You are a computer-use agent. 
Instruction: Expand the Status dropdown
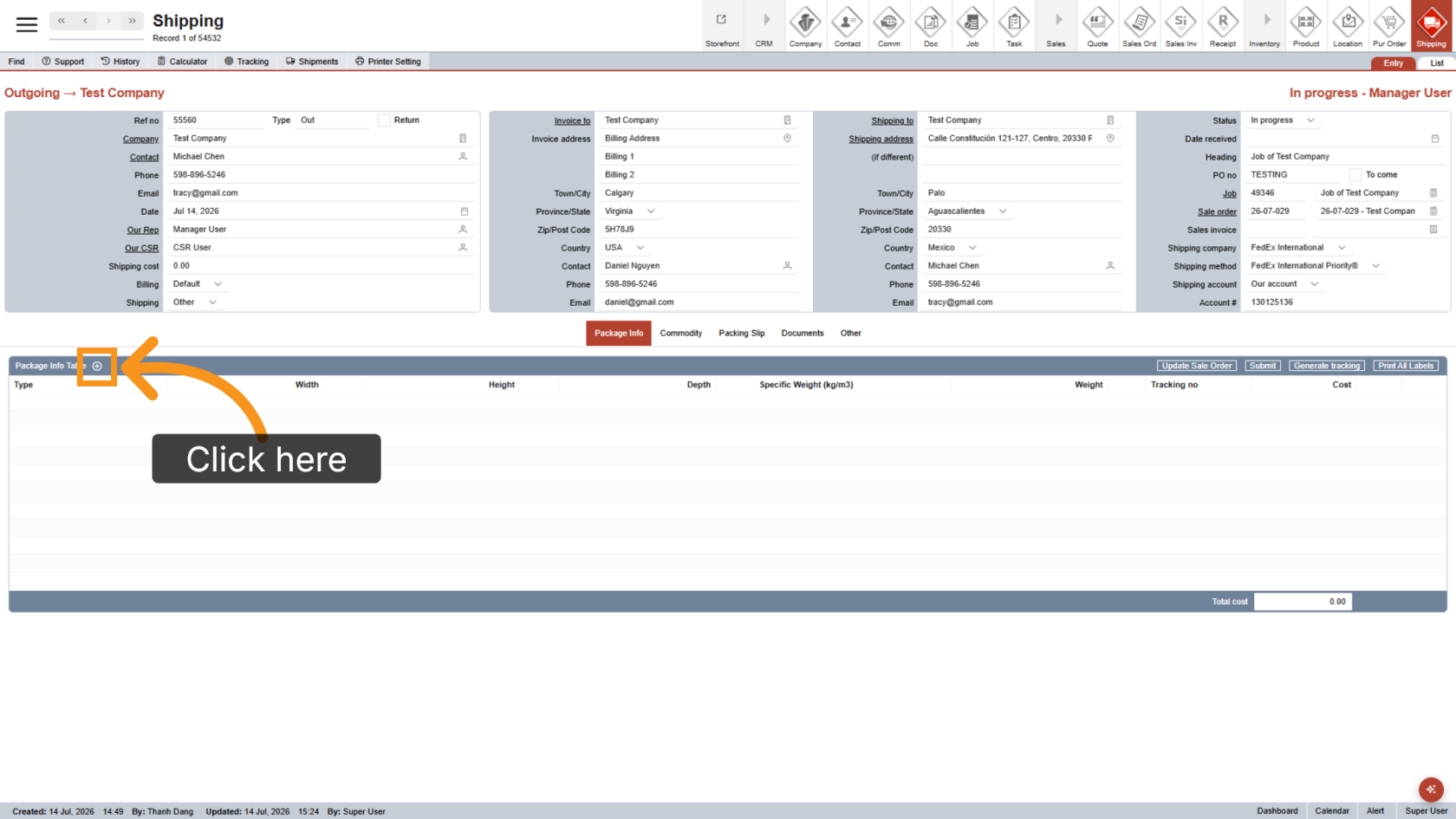1310,120
